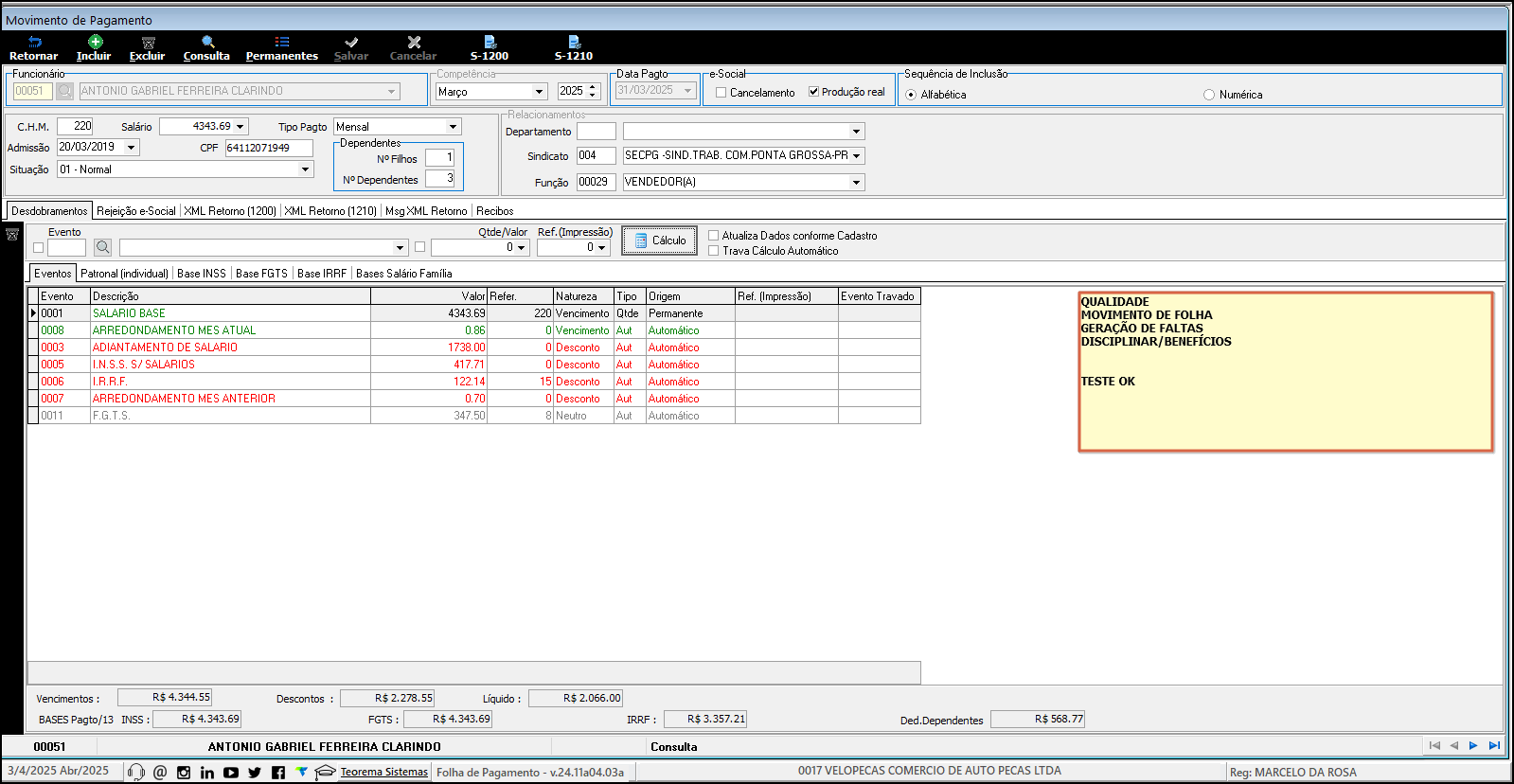Image resolution: width=1514 pixels, height=784 pixels.
Task: Select the SALARIO BASE event row
Action: (474, 313)
